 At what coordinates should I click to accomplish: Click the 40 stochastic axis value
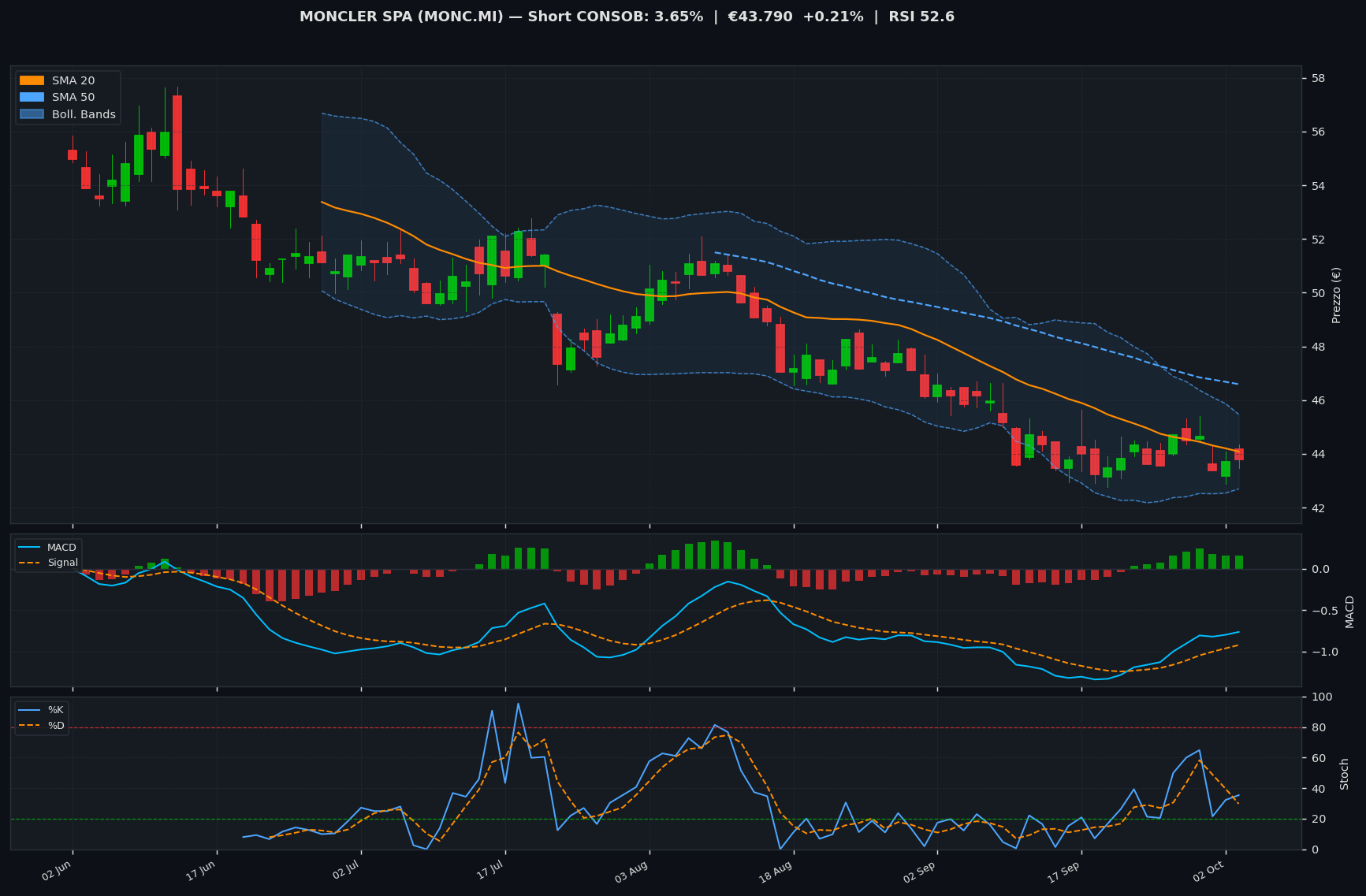[1318, 789]
